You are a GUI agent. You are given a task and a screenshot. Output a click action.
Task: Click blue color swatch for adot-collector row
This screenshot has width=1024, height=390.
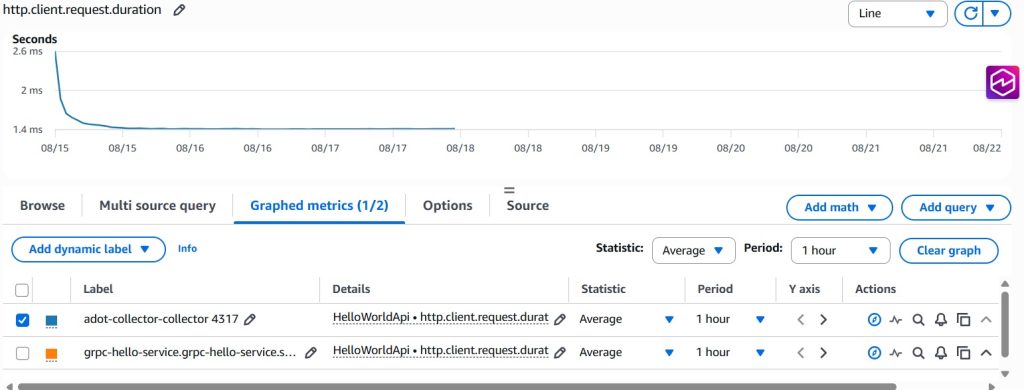tap(52, 321)
